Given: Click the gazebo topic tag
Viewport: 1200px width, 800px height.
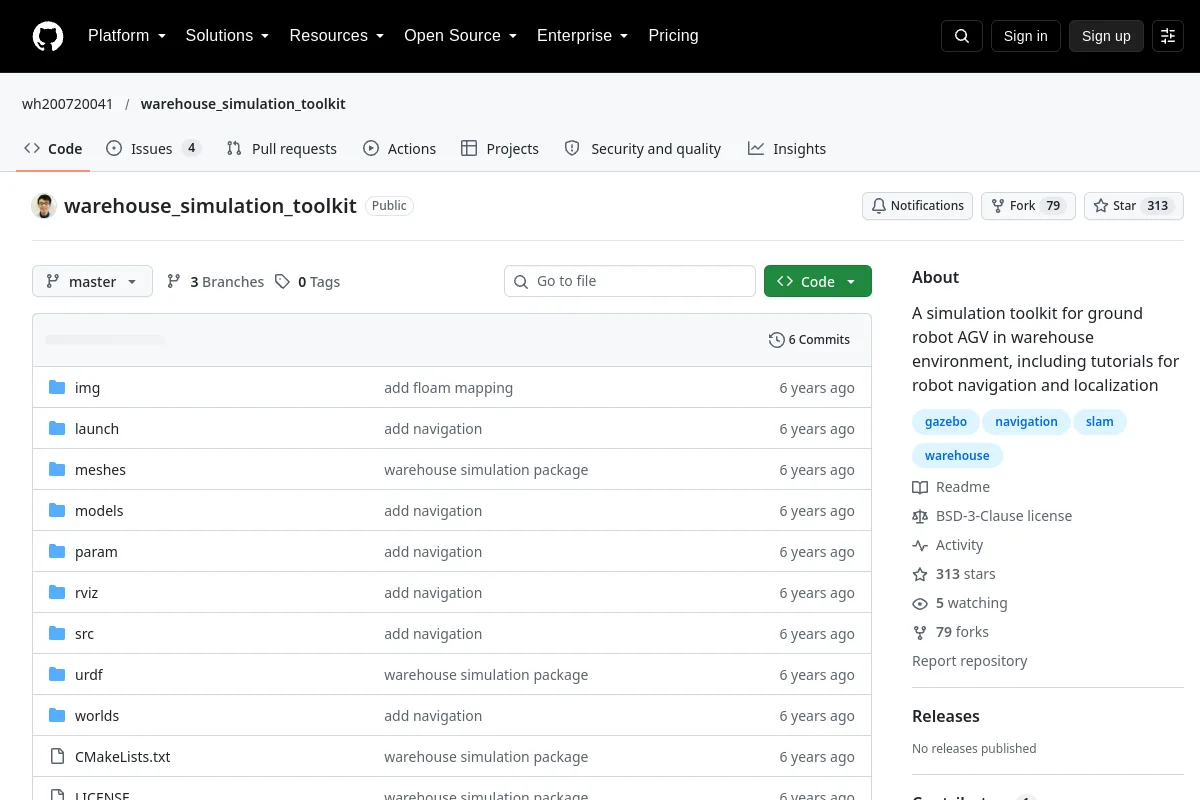Looking at the screenshot, I should pos(946,422).
